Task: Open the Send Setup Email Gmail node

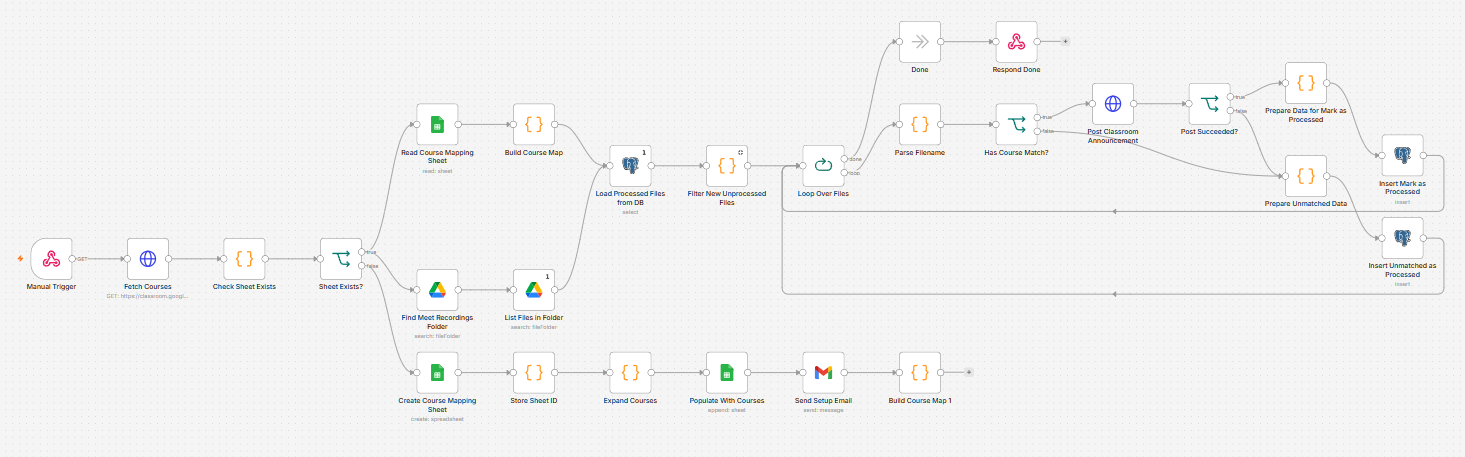Action: 823,373
